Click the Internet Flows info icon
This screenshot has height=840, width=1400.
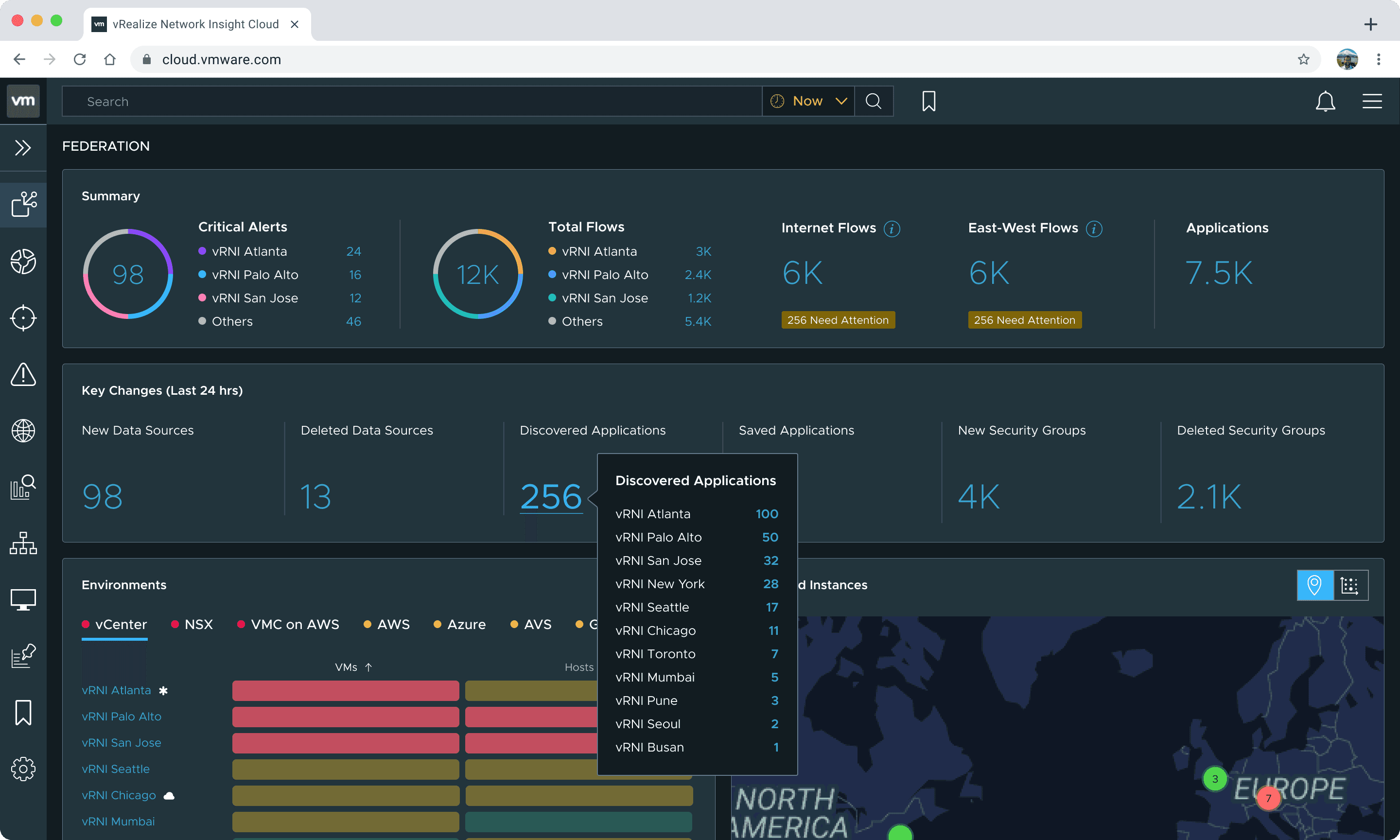coord(892,228)
